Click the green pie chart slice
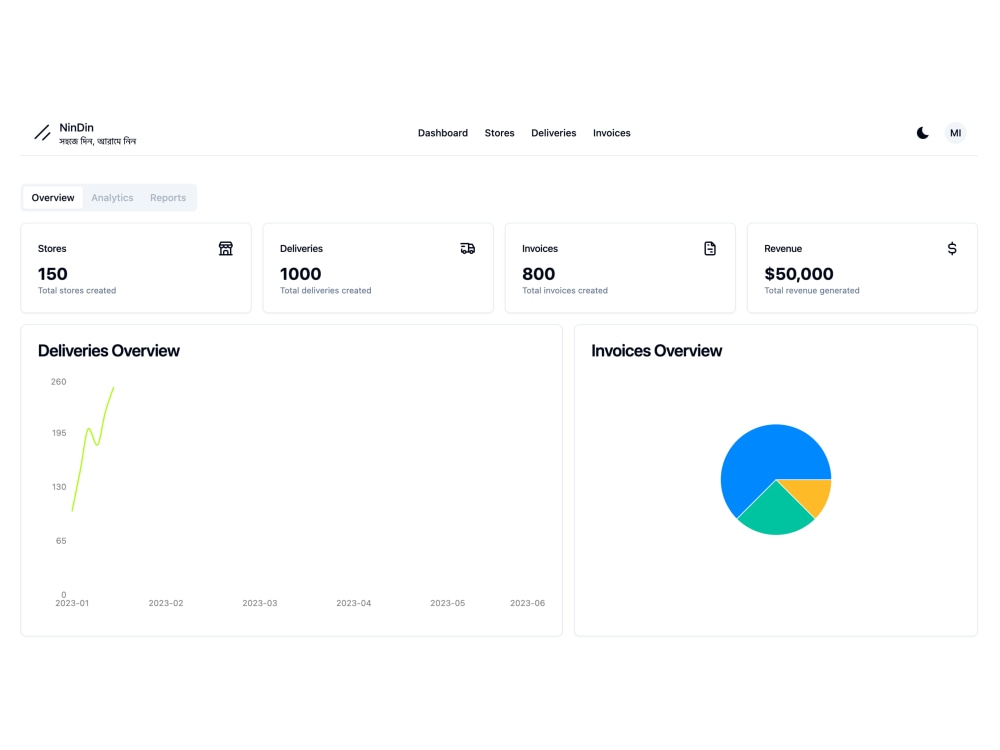This screenshot has width=1000, height=750. [x=776, y=513]
